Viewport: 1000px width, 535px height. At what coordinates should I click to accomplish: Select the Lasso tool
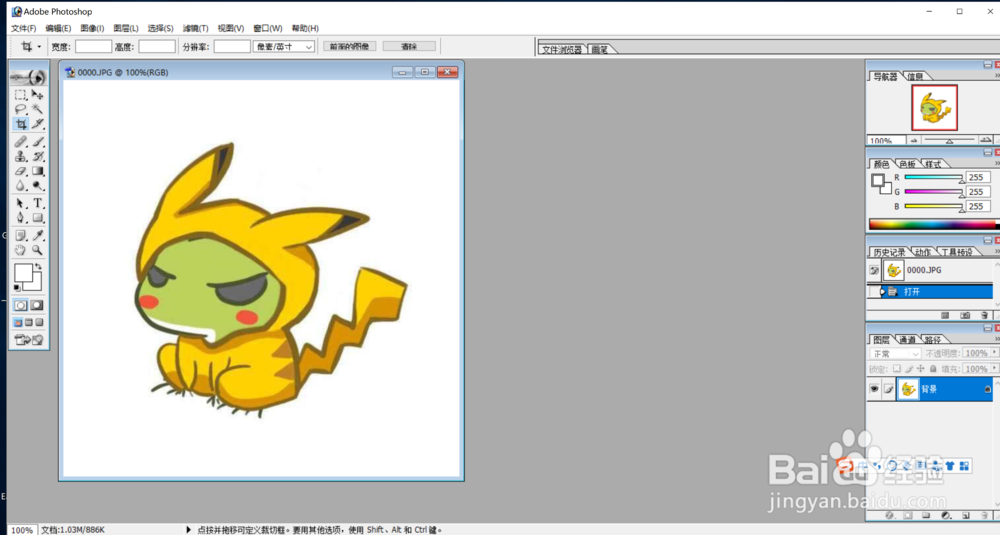pyautogui.click(x=20, y=109)
